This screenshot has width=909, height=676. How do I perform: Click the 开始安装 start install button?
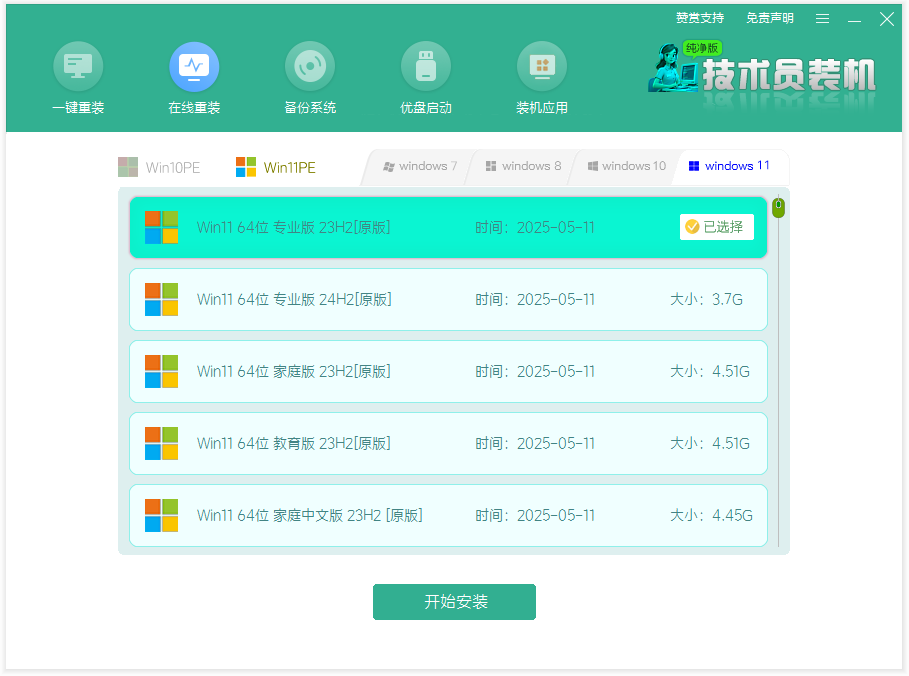(x=454, y=602)
